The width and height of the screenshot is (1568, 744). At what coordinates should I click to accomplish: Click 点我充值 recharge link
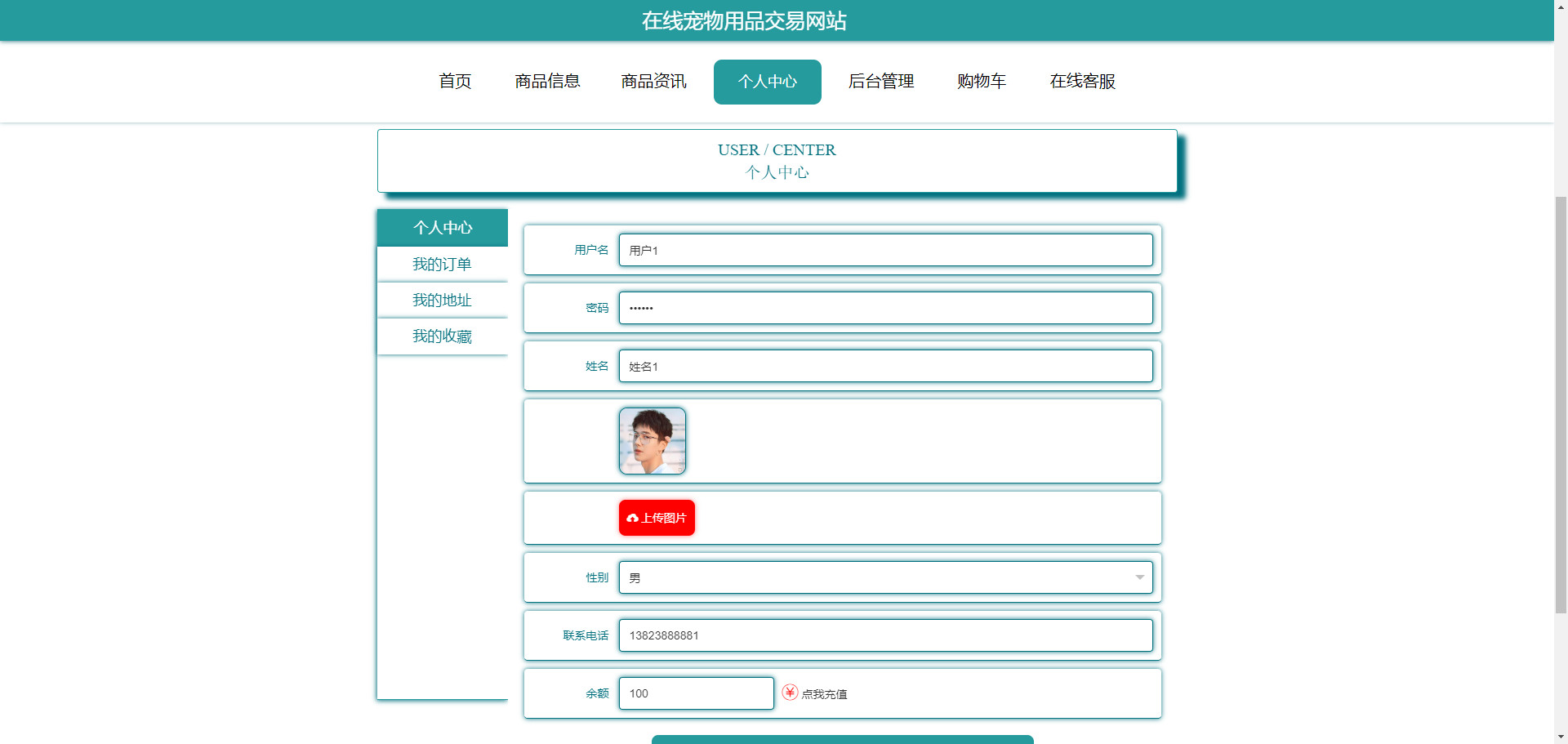tap(824, 694)
